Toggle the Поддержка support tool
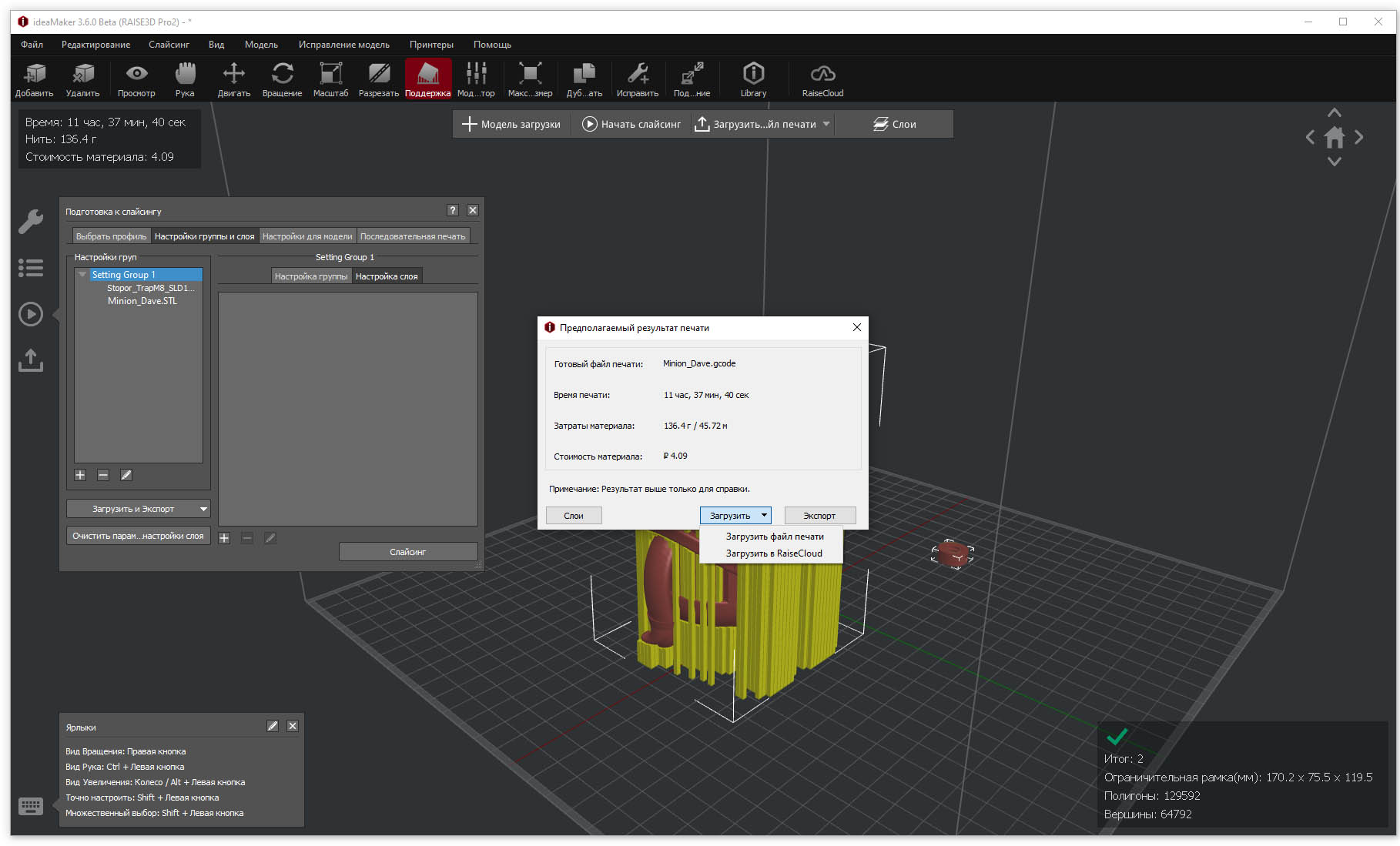 [428, 80]
